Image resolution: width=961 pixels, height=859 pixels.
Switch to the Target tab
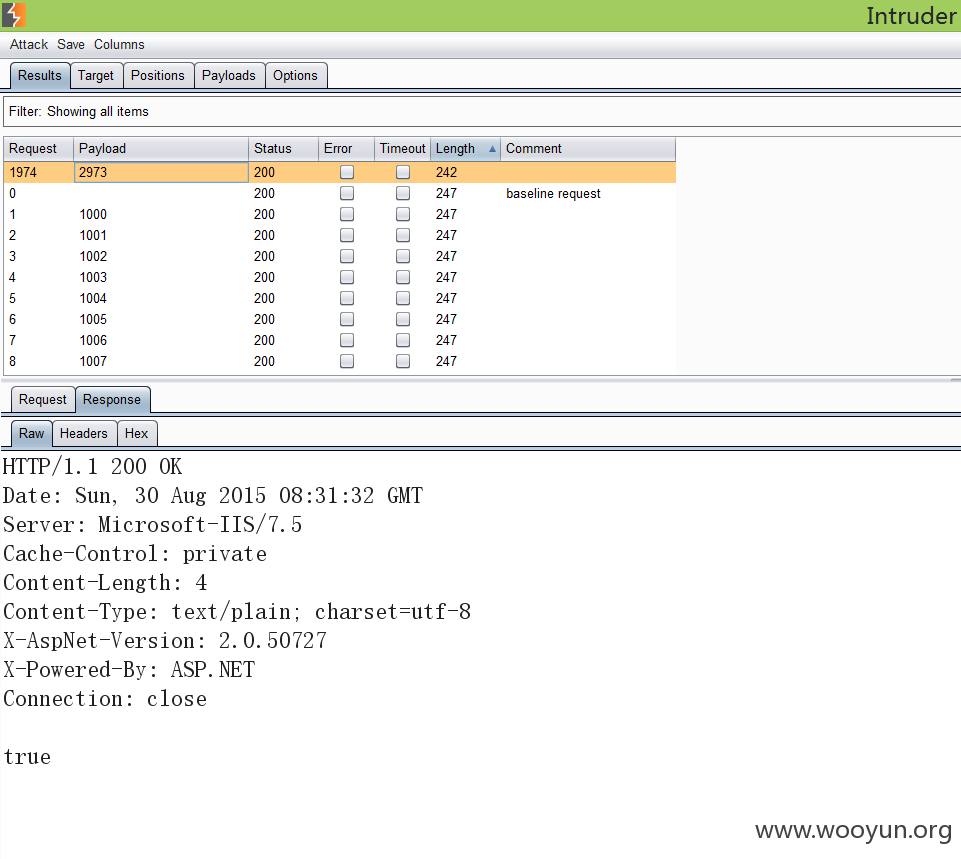96,75
